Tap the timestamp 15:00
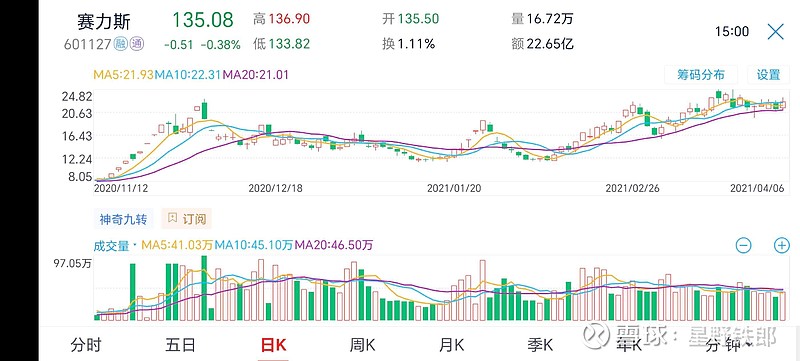The image size is (800, 361). pos(732,32)
